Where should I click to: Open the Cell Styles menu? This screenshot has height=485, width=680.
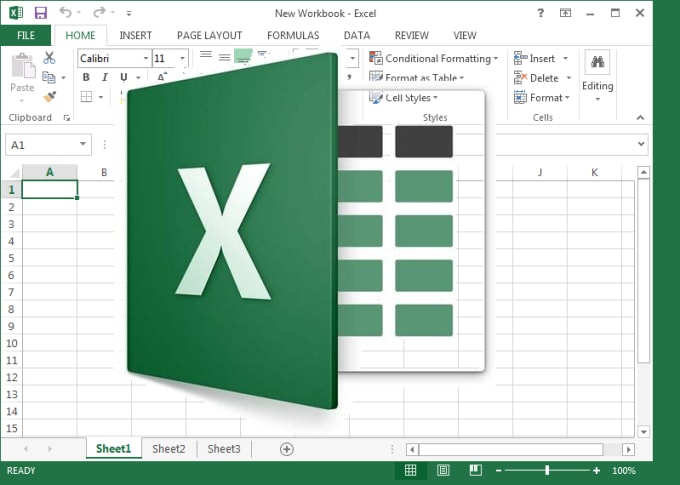pos(403,98)
